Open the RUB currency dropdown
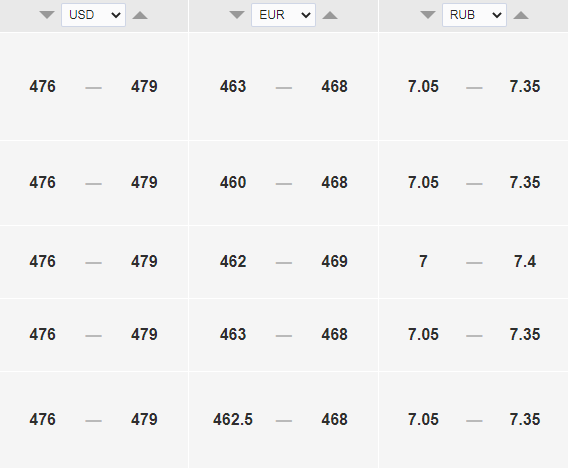The width and height of the screenshot is (568, 468). pyautogui.click(x=474, y=15)
